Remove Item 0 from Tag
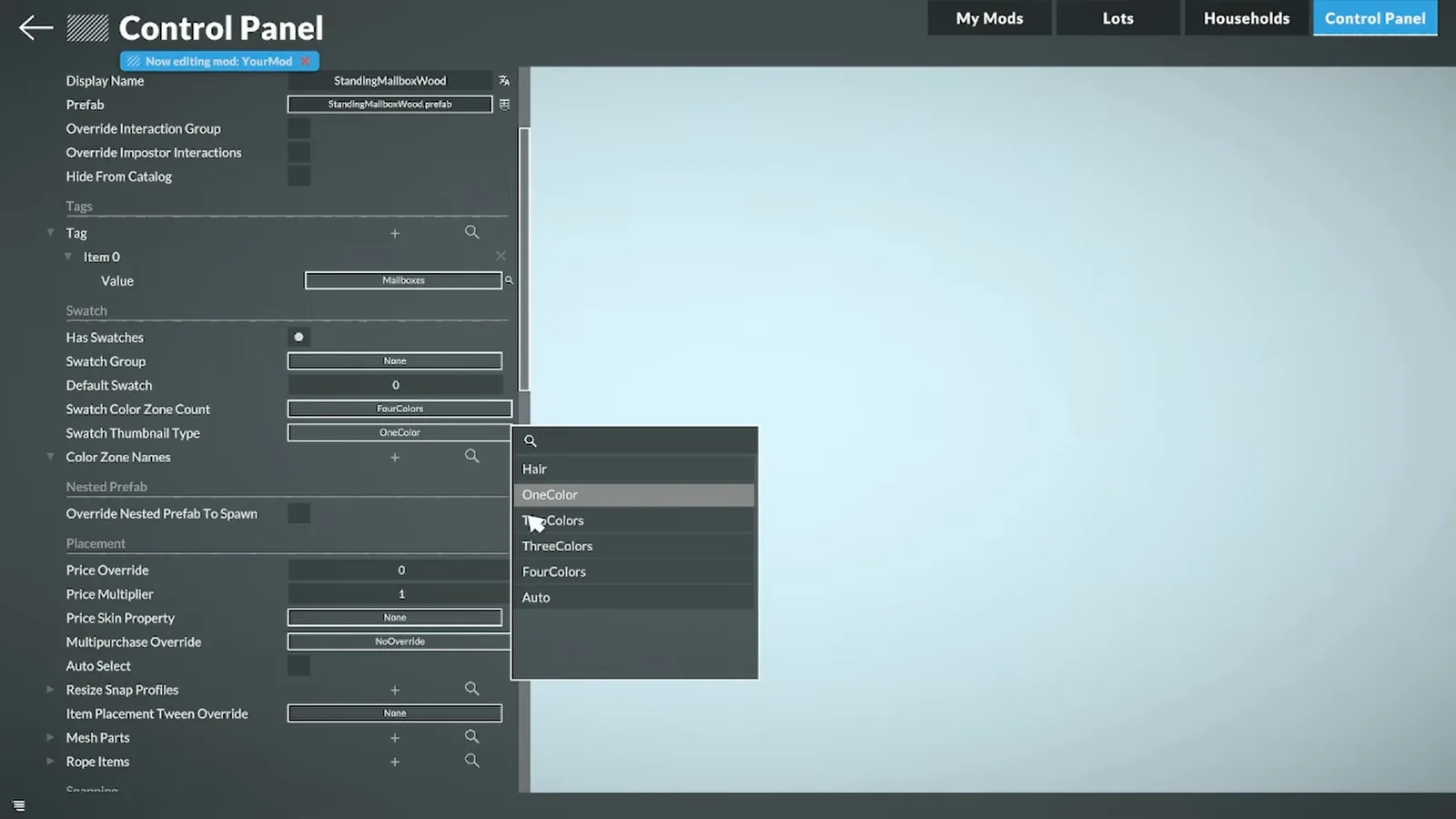The height and width of the screenshot is (819, 1456). (500, 257)
